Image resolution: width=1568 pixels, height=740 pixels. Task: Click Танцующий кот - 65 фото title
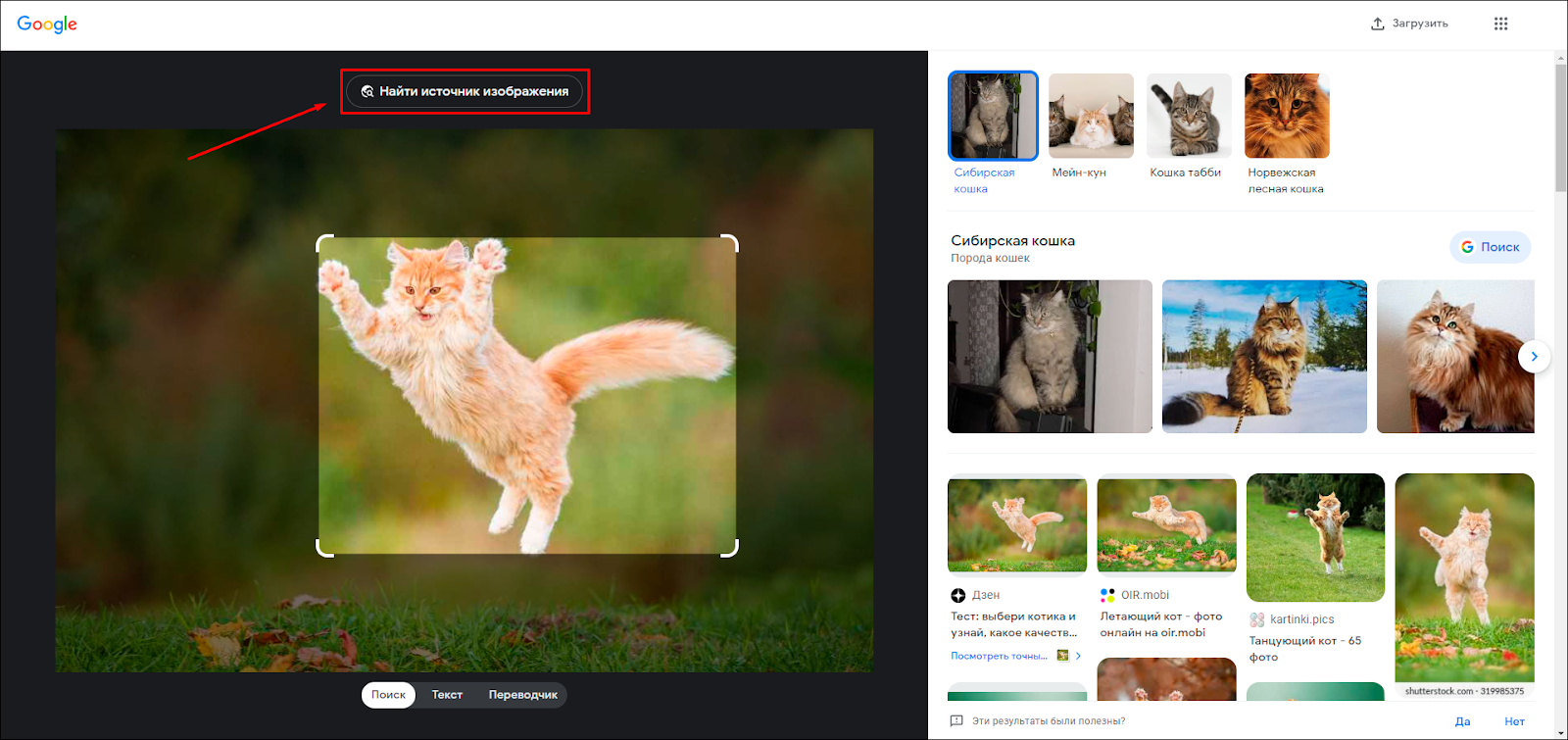click(1305, 649)
